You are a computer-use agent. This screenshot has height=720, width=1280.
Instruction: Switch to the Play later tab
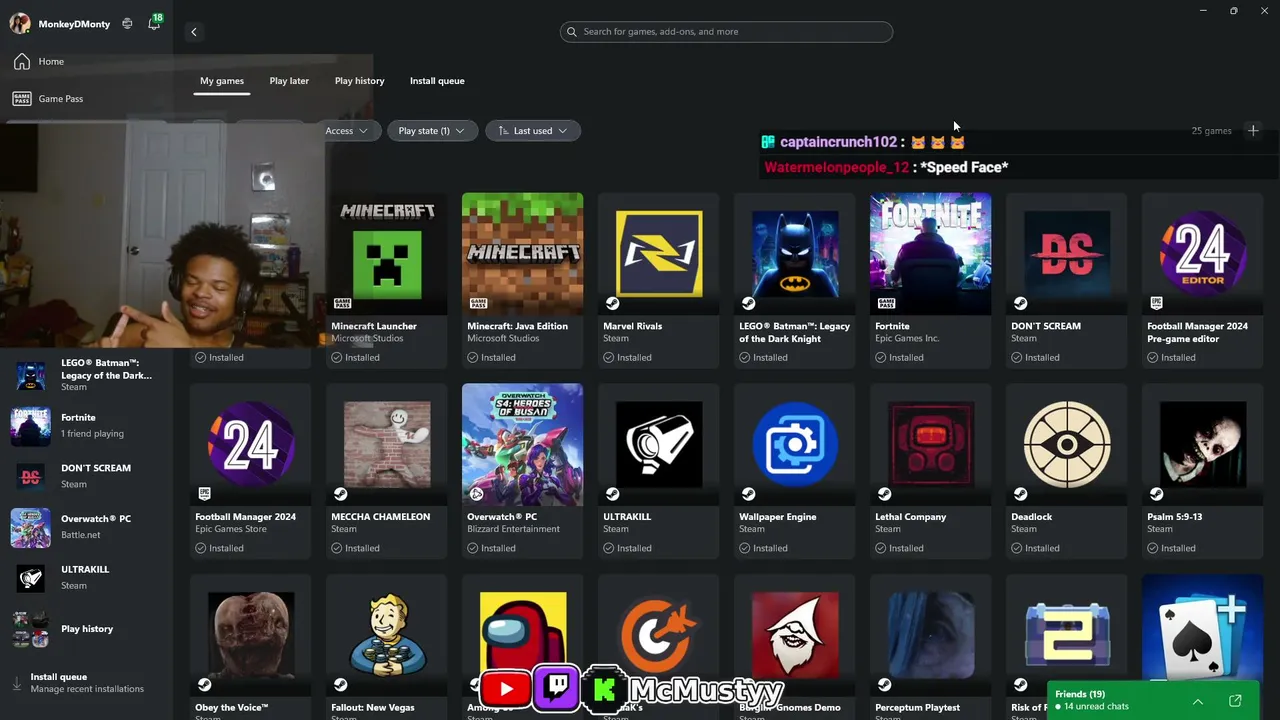(289, 81)
